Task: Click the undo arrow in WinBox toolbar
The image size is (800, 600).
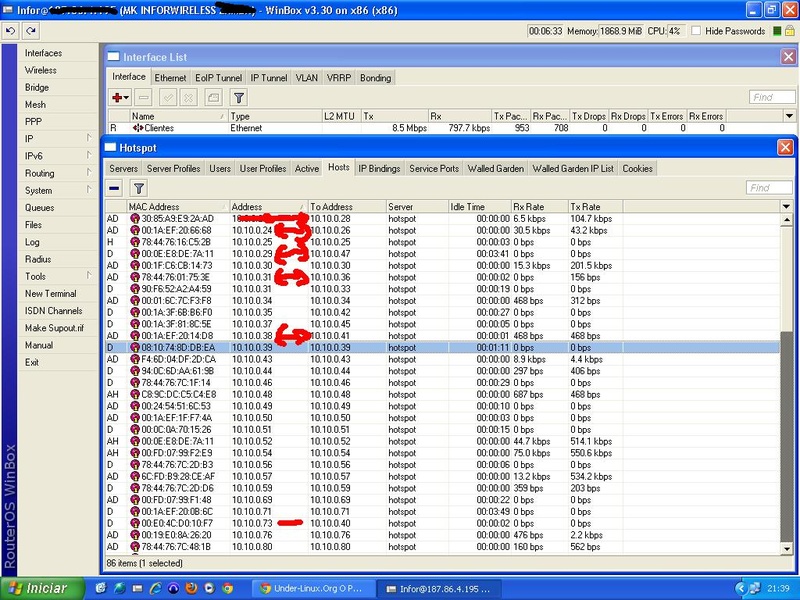Action: pos(10,31)
